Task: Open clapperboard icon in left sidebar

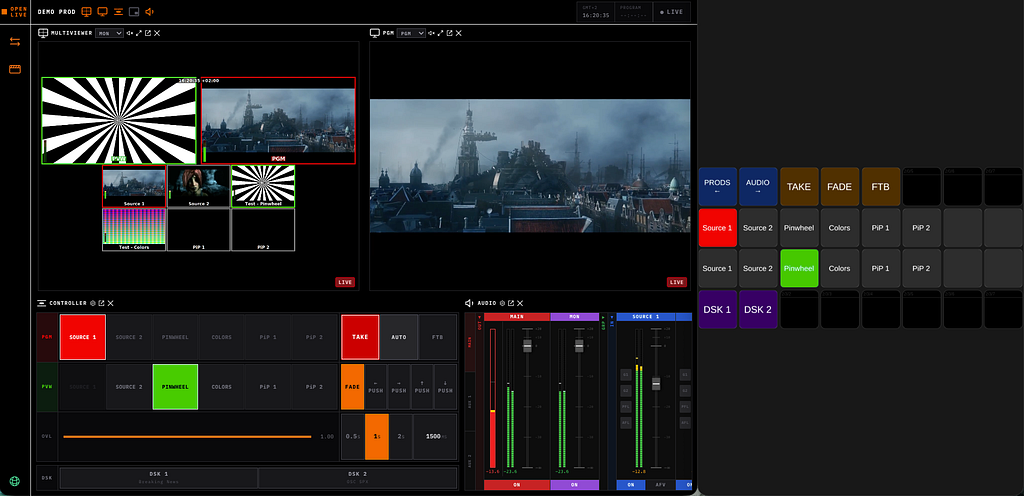Action: pyautogui.click(x=15, y=69)
